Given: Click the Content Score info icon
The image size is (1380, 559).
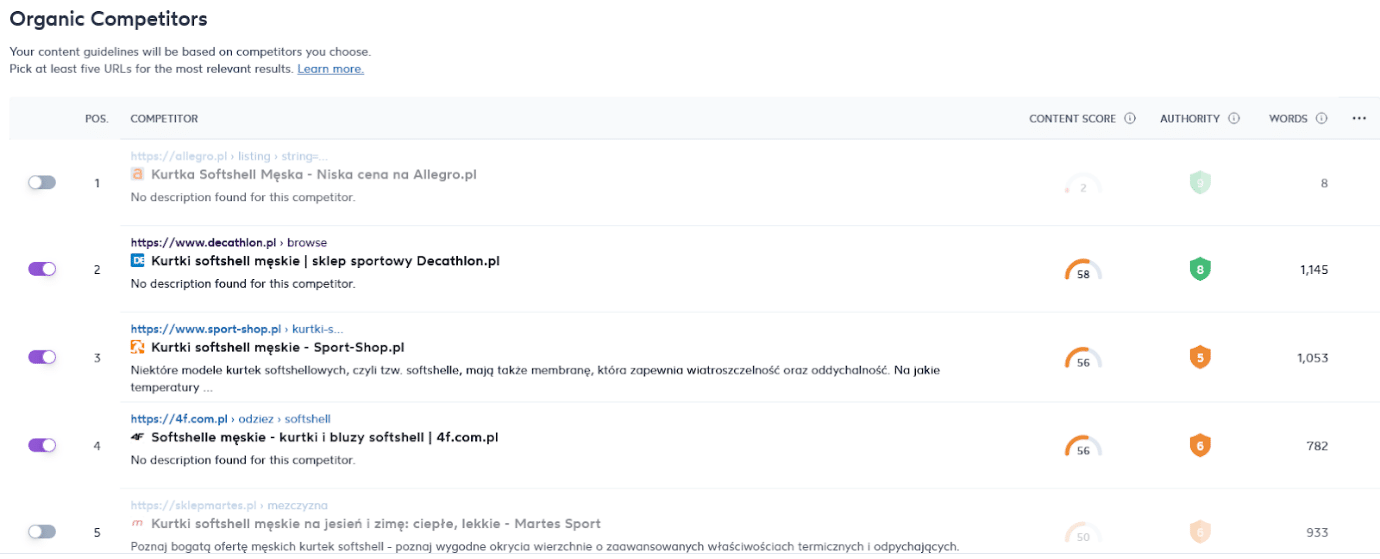Looking at the screenshot, I should point(1129,119).
